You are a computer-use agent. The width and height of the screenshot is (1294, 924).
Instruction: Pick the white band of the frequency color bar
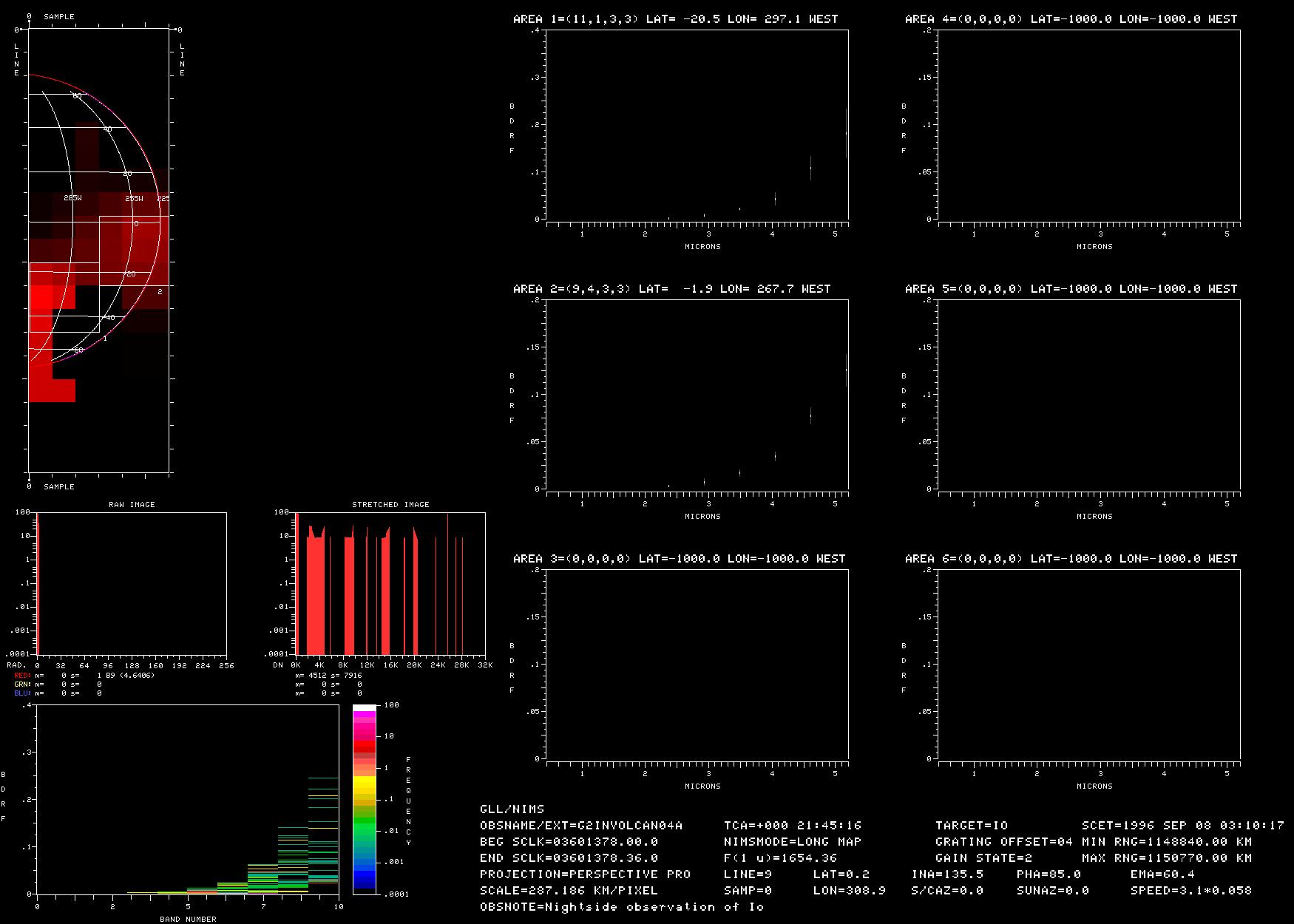point(364,708)
